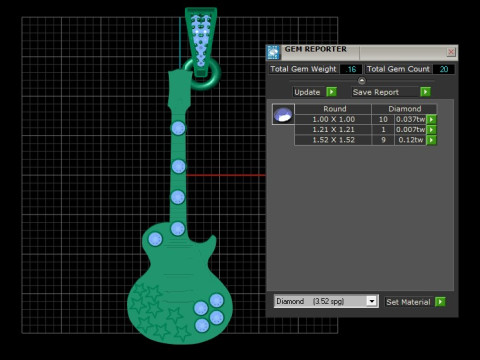Image resolution: width=480 pixels, height=360 pixels.
Task: Click the green Save Report arrow
Action: click(425, 92)
